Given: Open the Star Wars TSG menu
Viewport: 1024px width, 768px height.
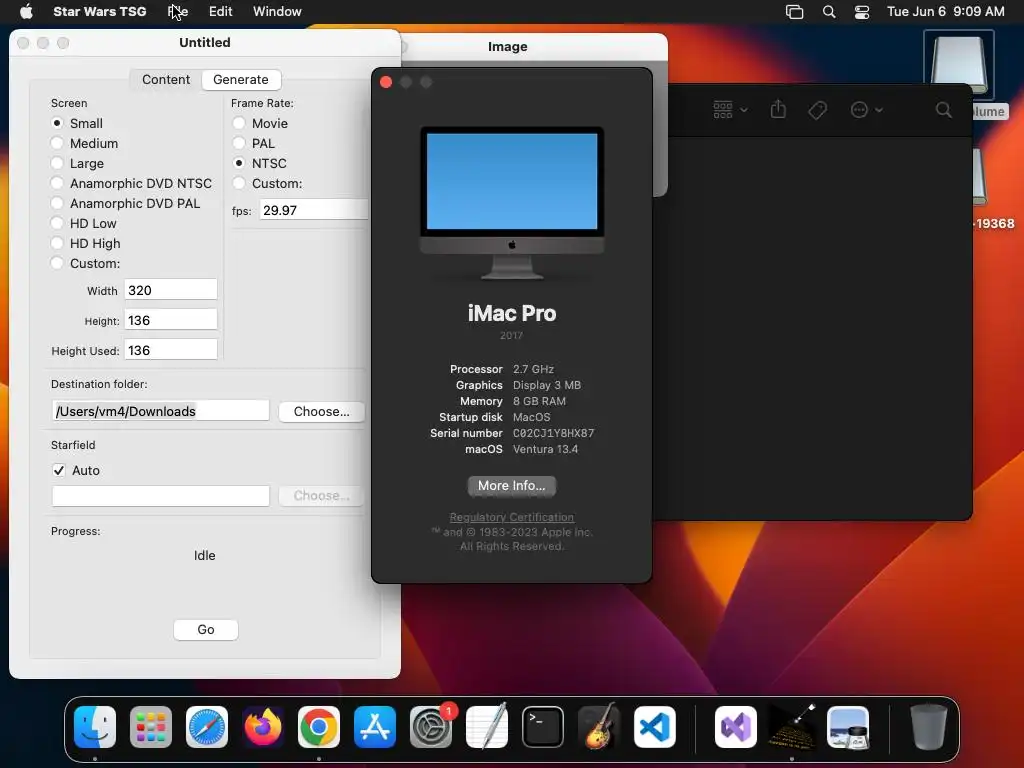Looking at the screenshot, I should pyautogui.click(x=99, y=11).
